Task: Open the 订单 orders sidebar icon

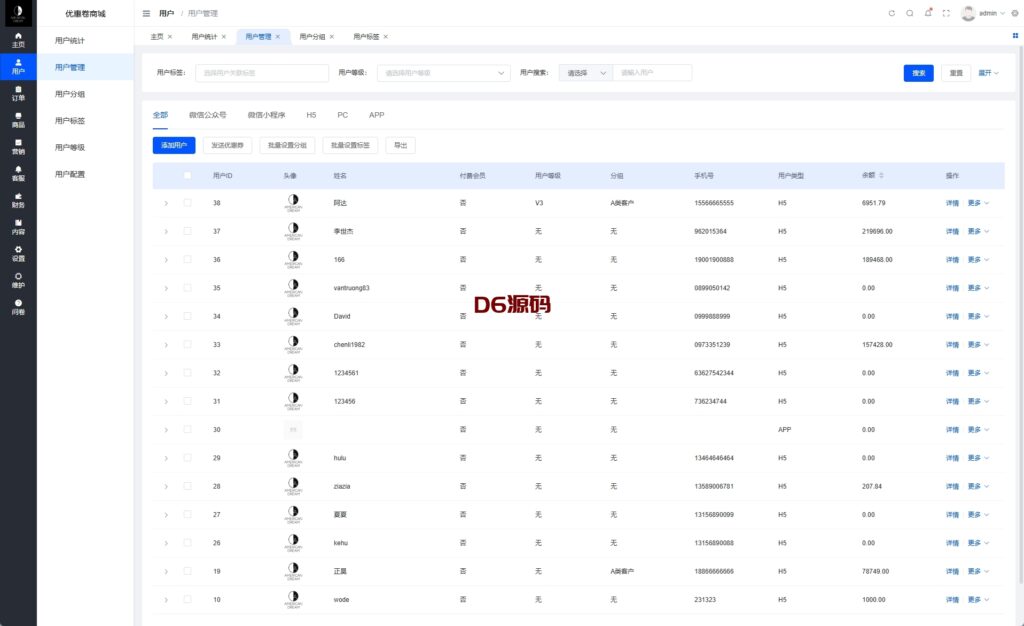Action: [x=18, y=93]
